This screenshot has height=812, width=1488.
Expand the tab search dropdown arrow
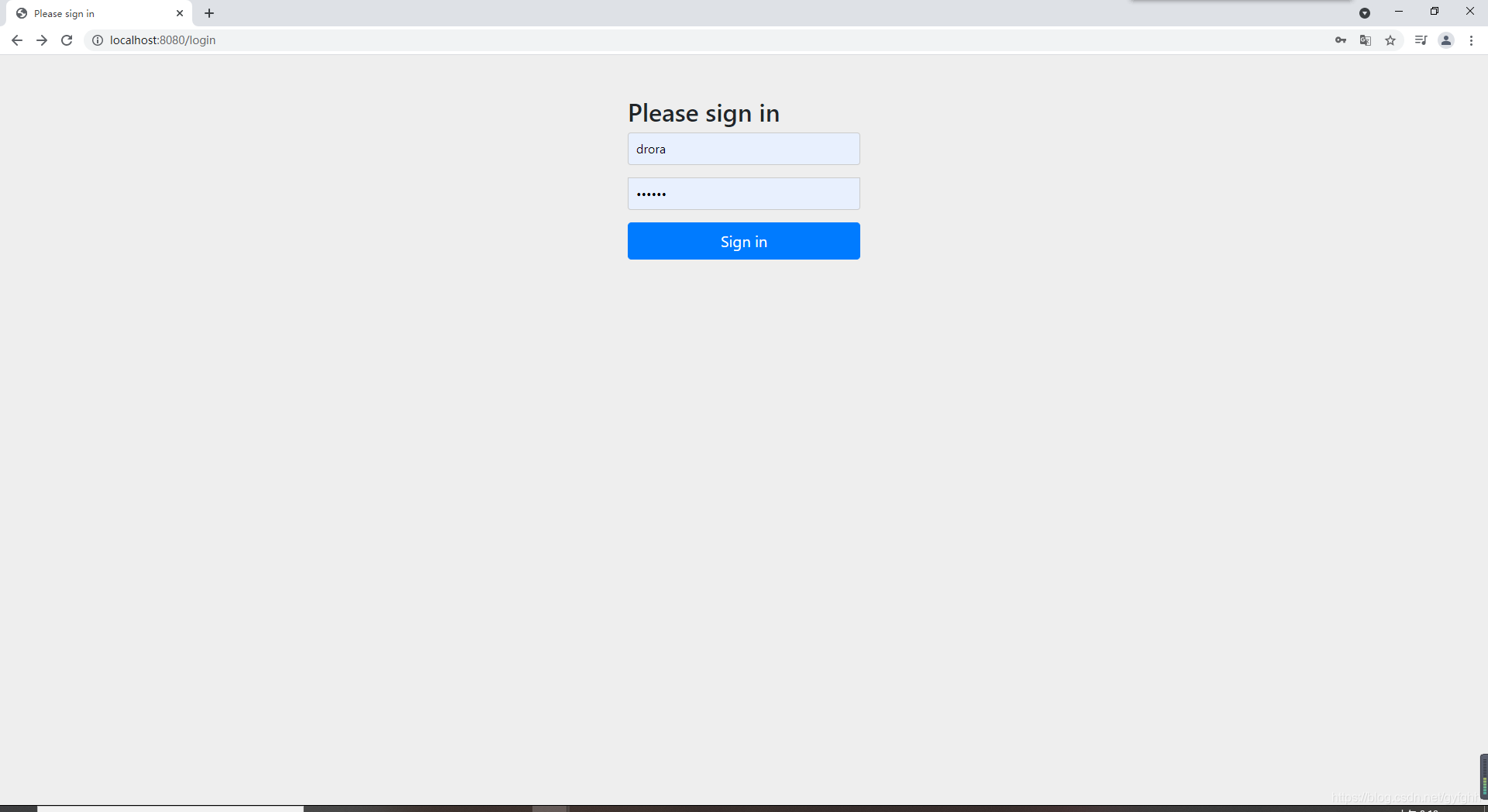coord(1365,13)
